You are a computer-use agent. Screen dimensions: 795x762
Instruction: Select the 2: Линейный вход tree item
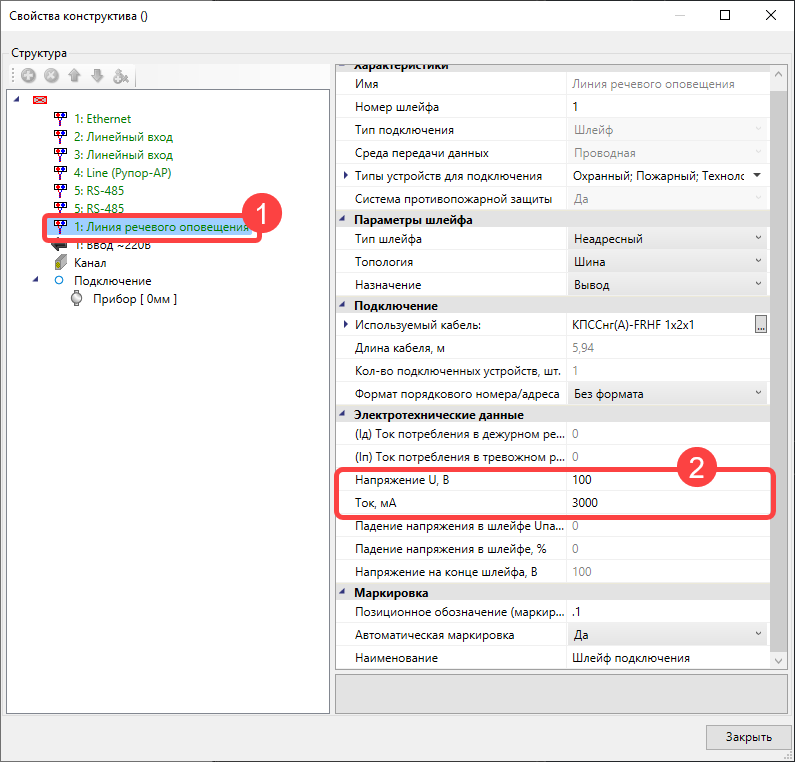click(x=123, y=137)
